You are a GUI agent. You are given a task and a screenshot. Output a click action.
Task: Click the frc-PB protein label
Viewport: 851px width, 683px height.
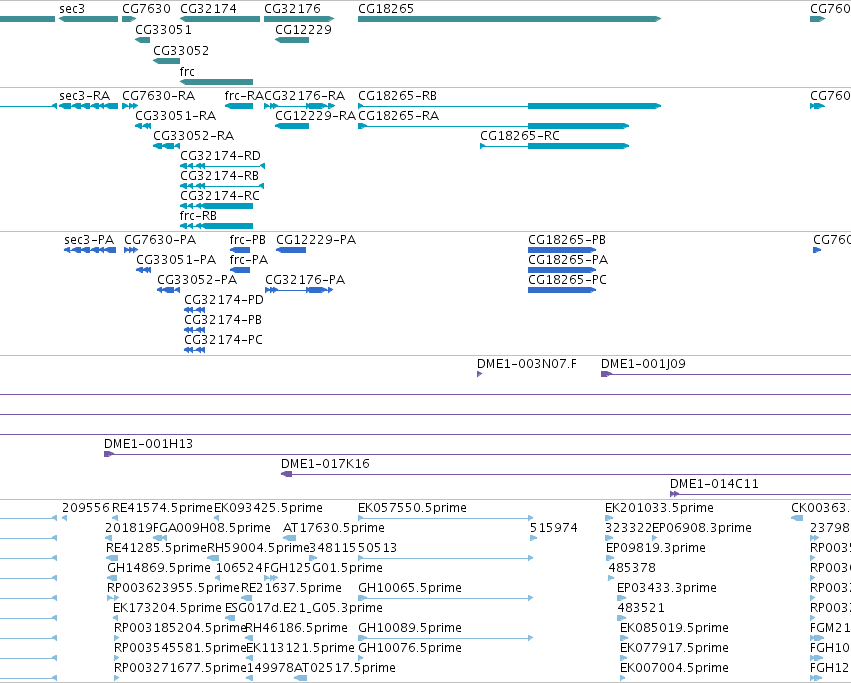click(247, 240)
